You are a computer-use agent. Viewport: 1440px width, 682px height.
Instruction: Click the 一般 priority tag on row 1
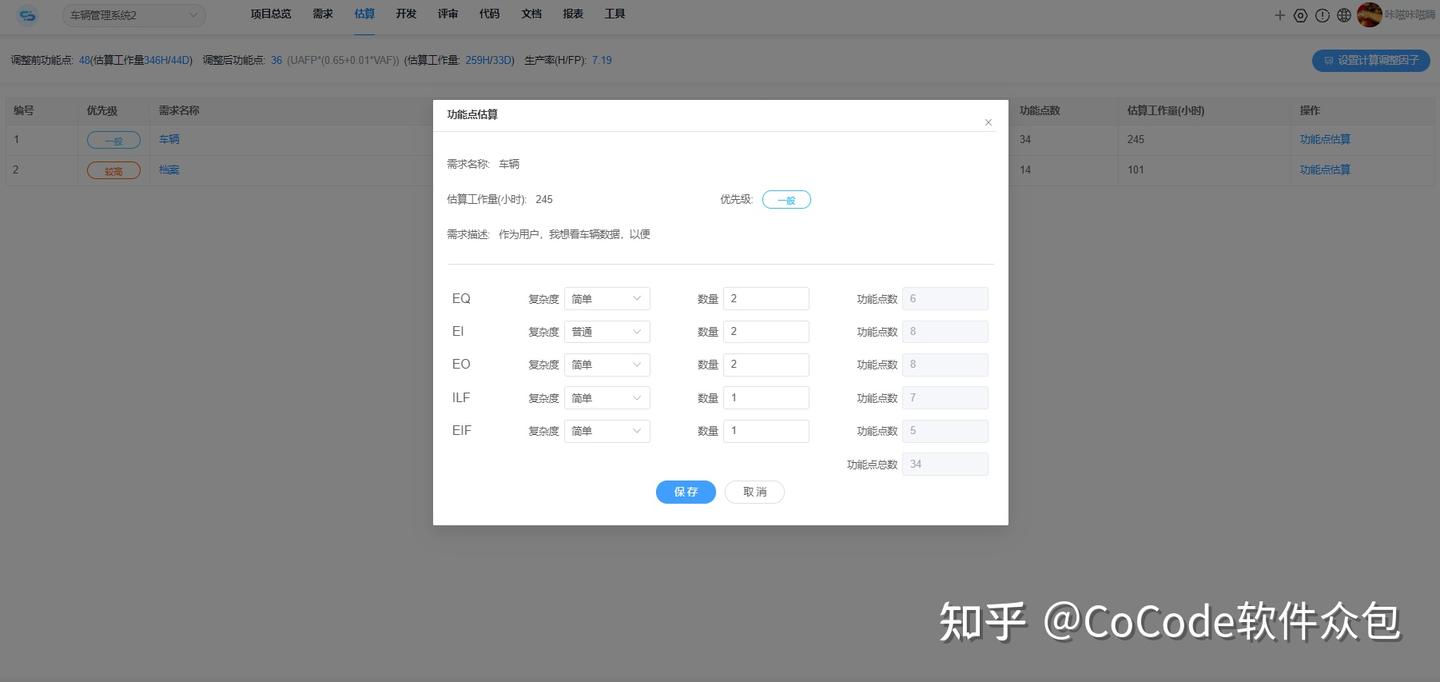pyautogui.click(x=113, y=140)
